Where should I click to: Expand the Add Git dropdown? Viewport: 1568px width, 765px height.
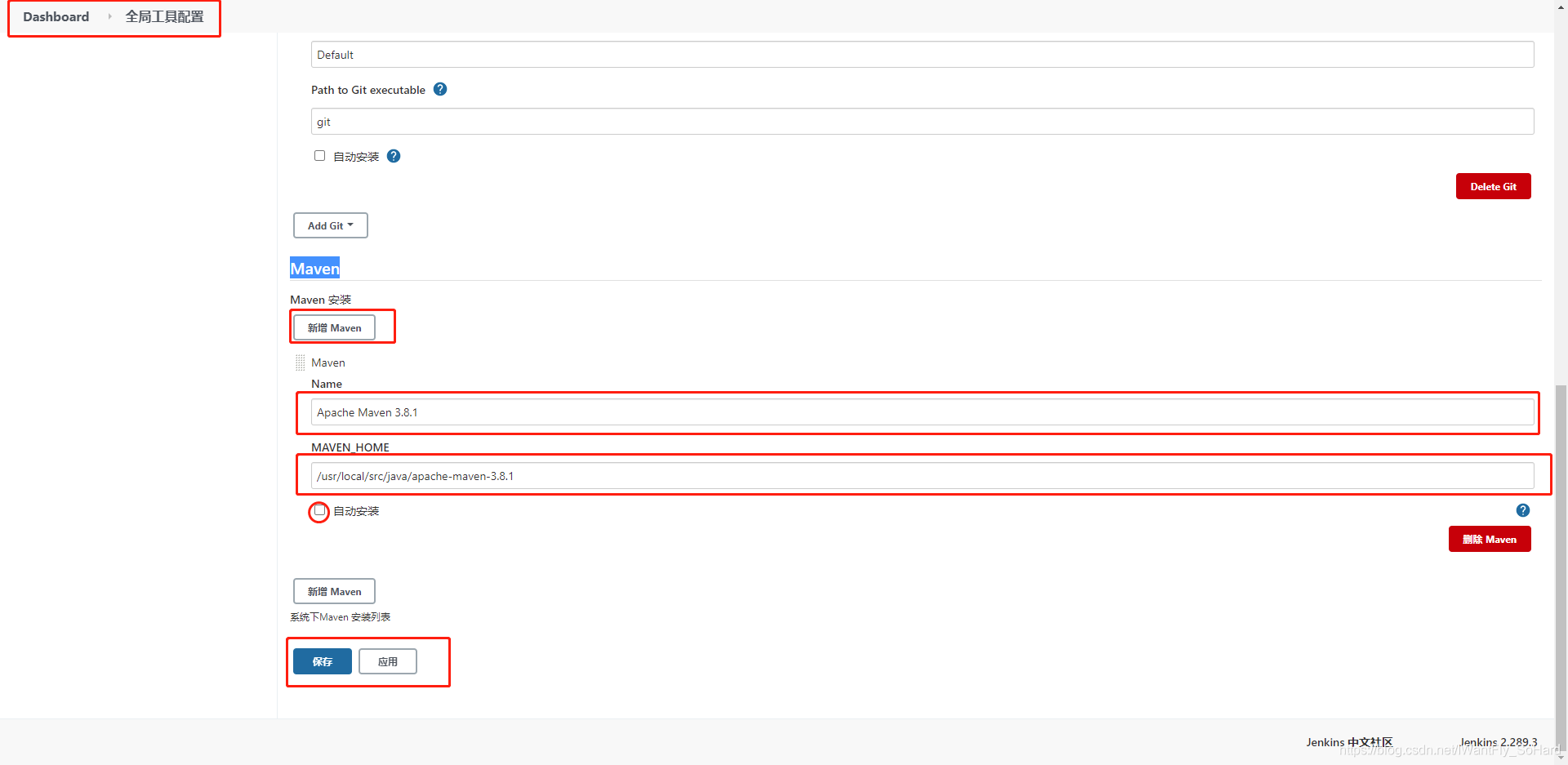click(331, 225)
